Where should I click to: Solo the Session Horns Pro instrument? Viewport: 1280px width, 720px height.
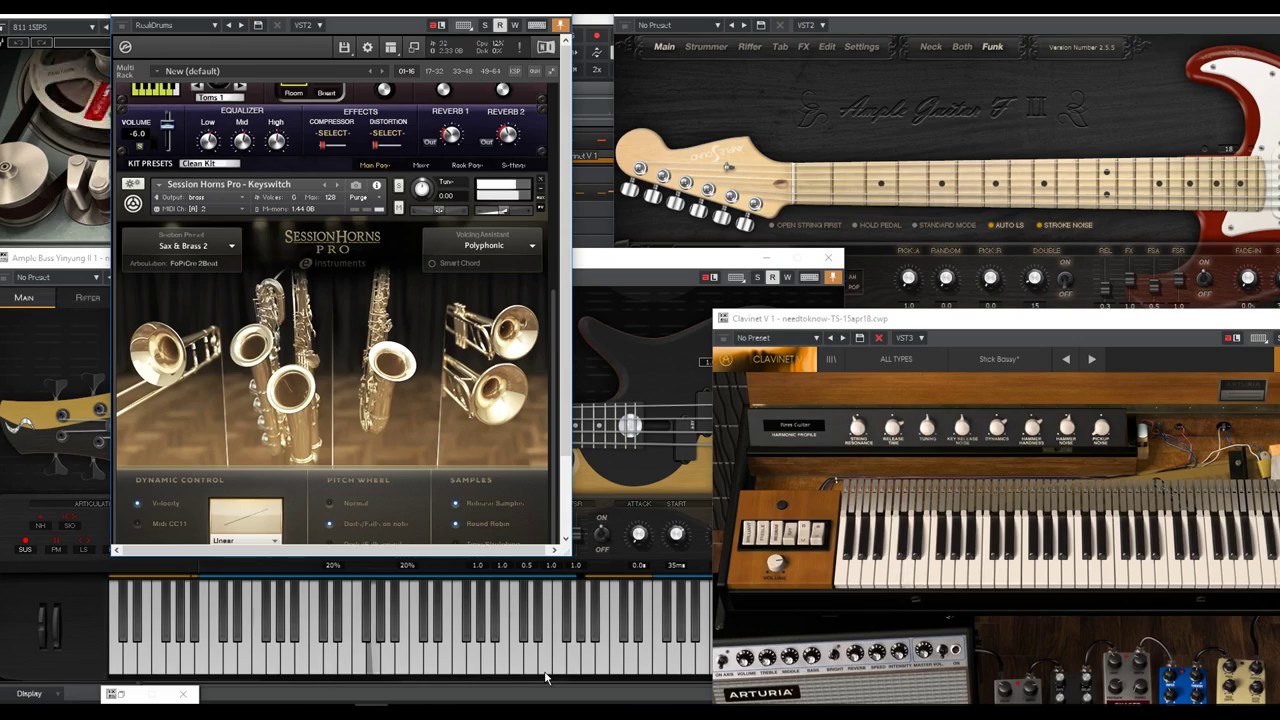pyautogui.click(x=398, y=185)
